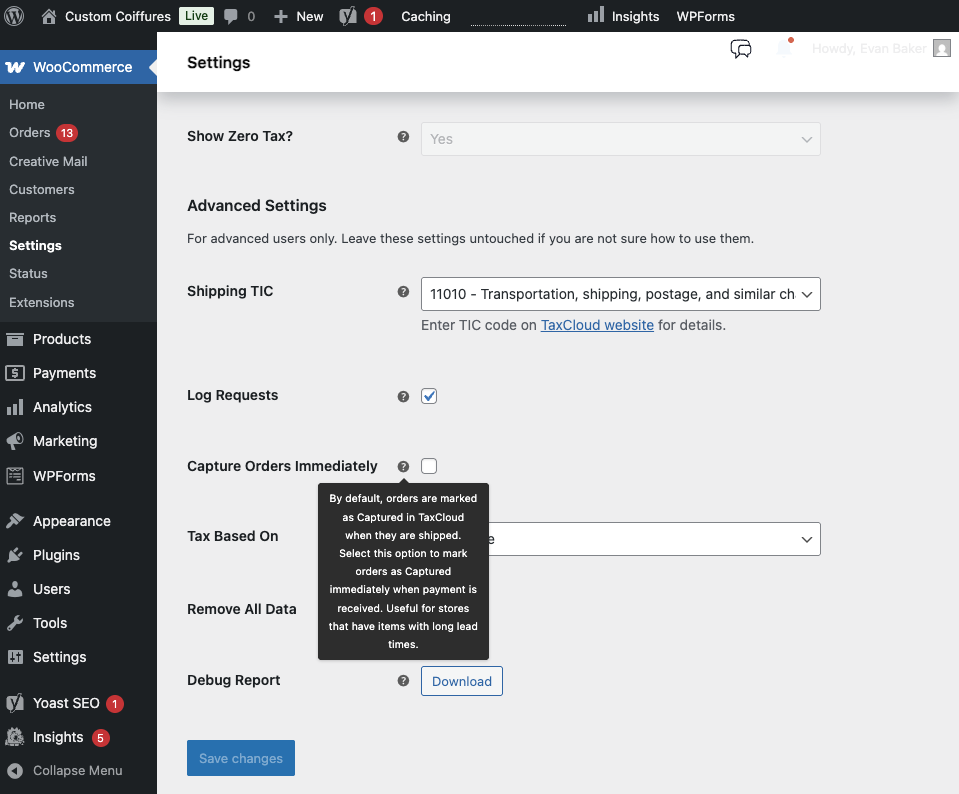Click the Orders 13 count badge
The height and width of the screenshot is (794, 959).
[67, 133]
